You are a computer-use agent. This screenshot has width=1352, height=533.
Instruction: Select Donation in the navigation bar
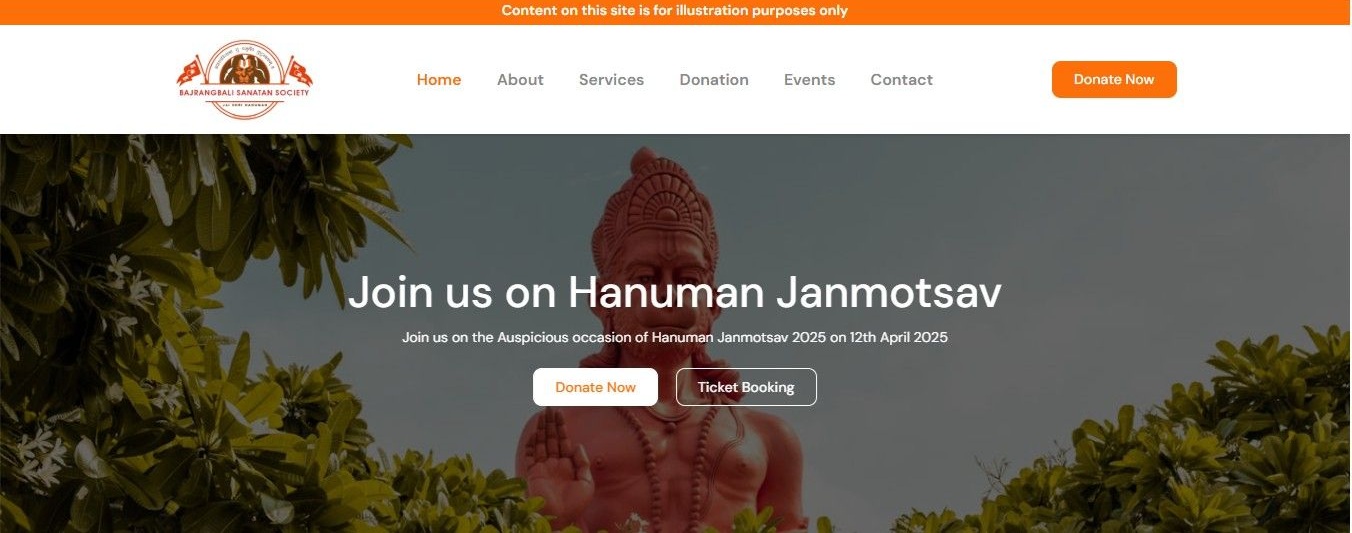(x=714, y=80)
